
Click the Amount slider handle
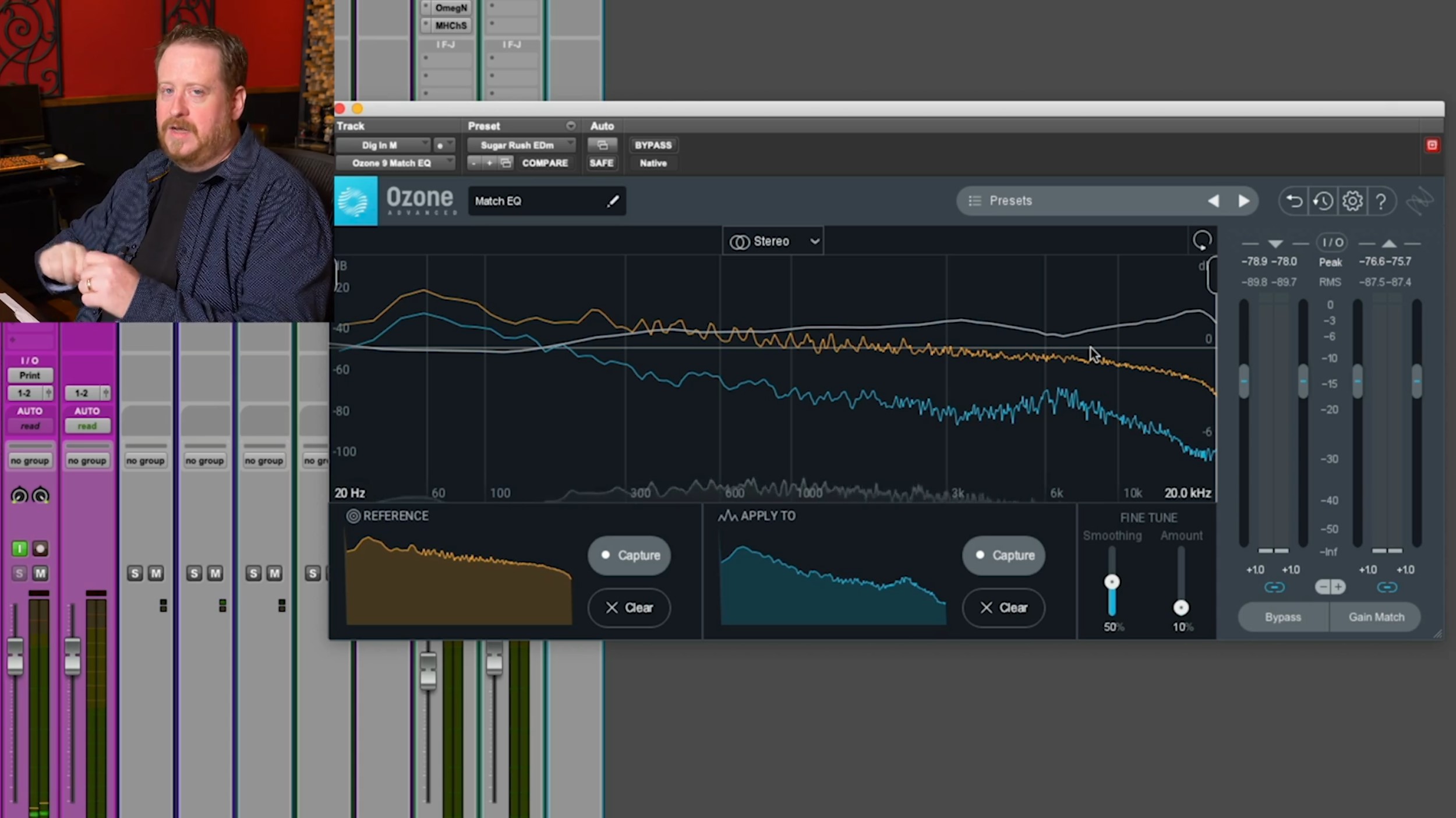(1181, 608)
